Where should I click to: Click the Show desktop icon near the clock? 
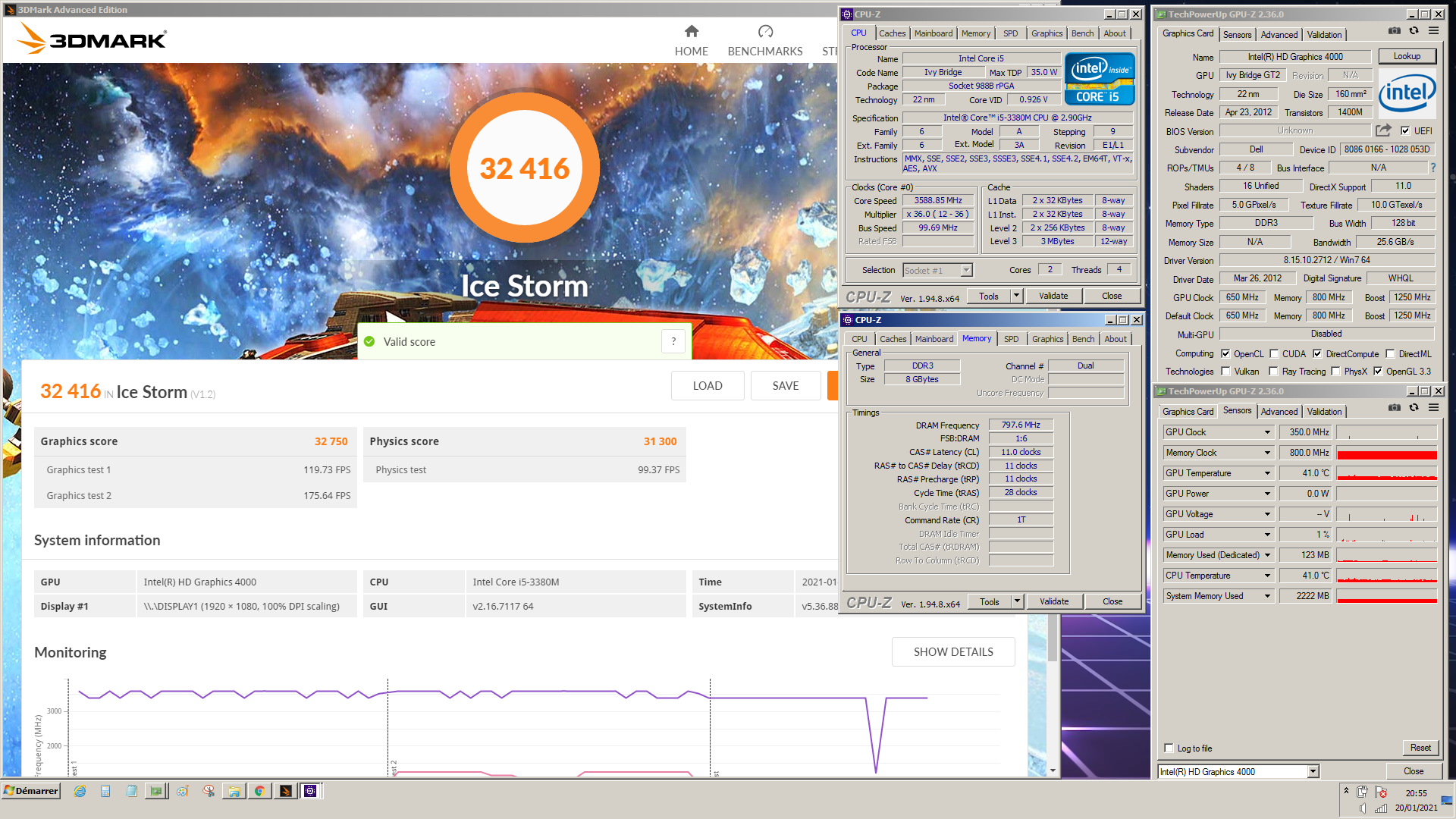click(x=1448, y=799)
